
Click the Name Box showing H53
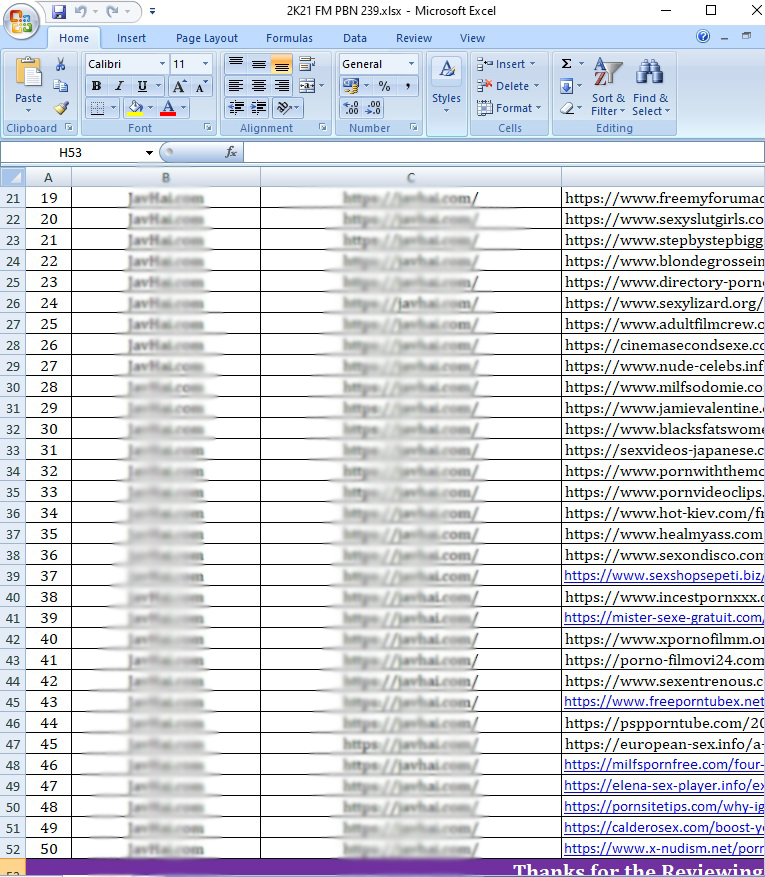(70, 152)
